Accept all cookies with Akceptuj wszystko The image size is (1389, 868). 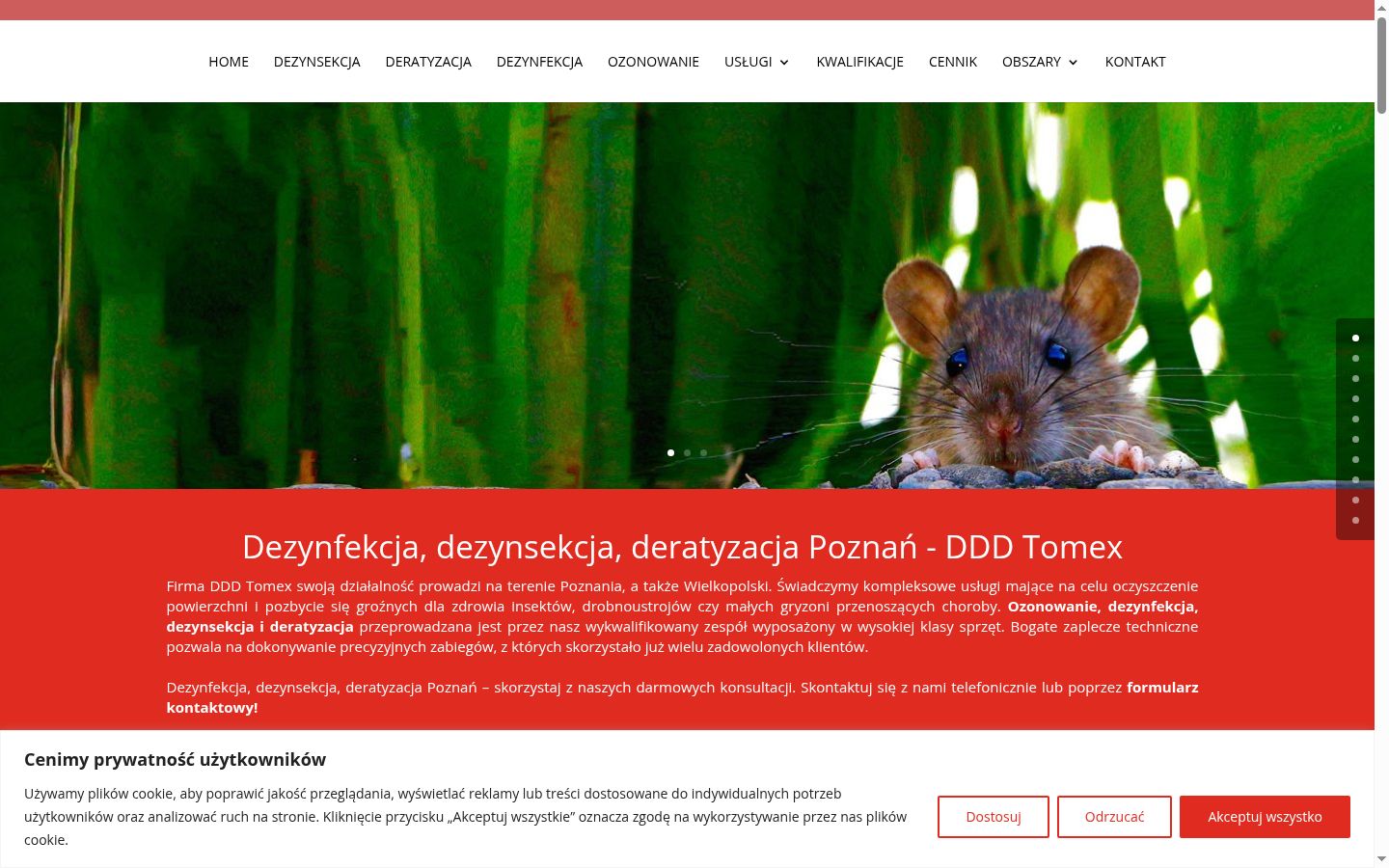[1265, 817]
